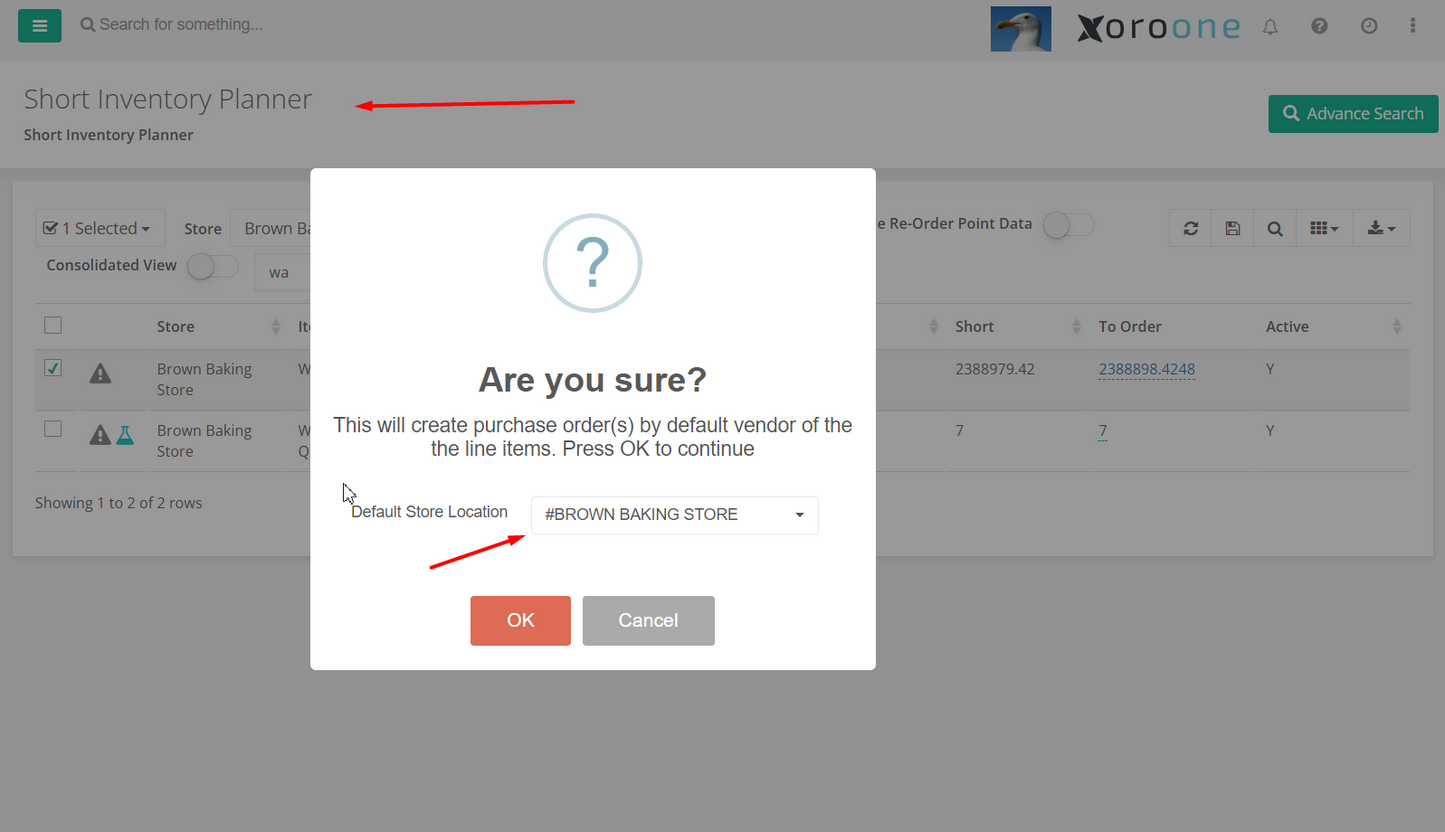Click warning triangle icon in second row

[100, 435]
